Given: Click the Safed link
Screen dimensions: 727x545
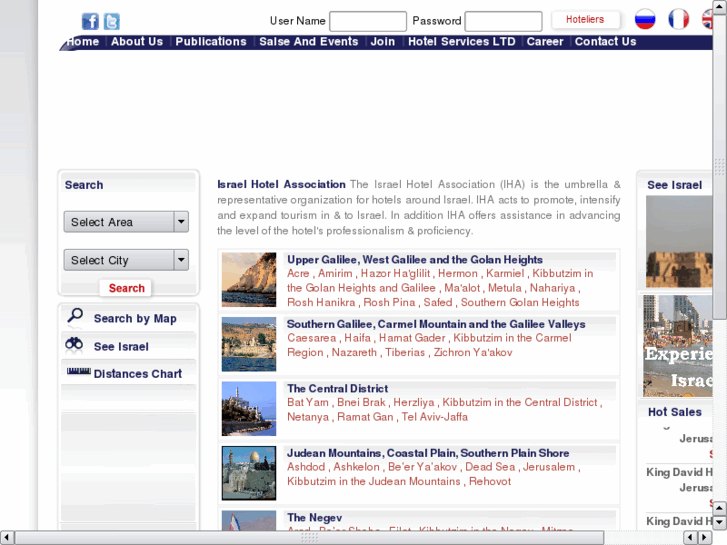Looking at the screenshot, I should [x=438, y=302].
